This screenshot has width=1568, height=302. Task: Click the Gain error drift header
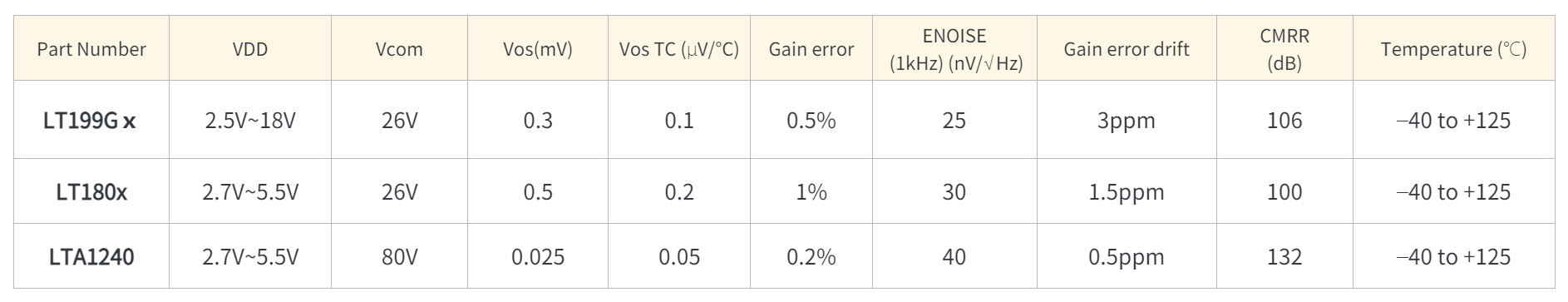coord(1127,49)
